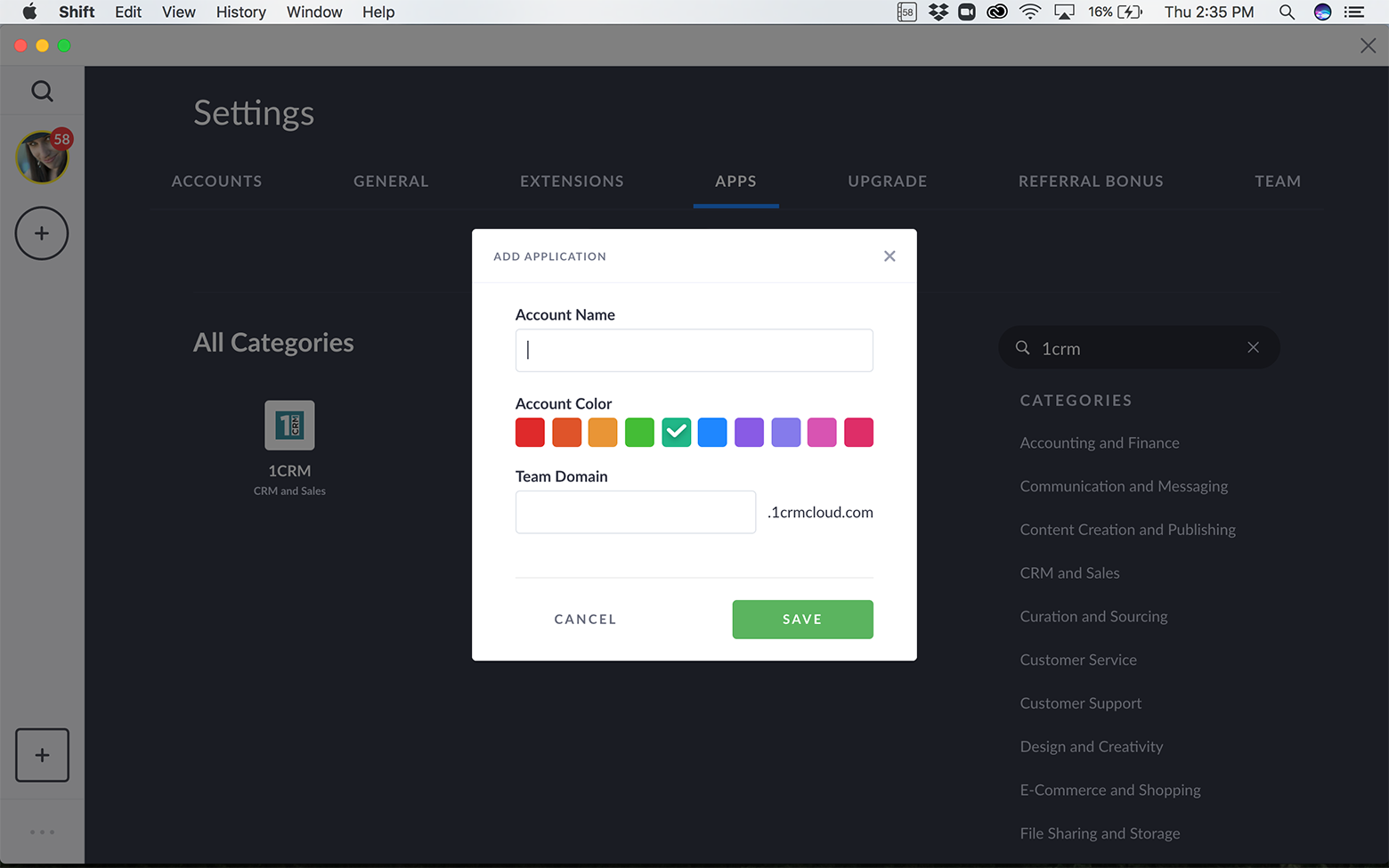Pick the pink-magenta account color
Screen dimensions: 1389x868
[x=822, y=432]
